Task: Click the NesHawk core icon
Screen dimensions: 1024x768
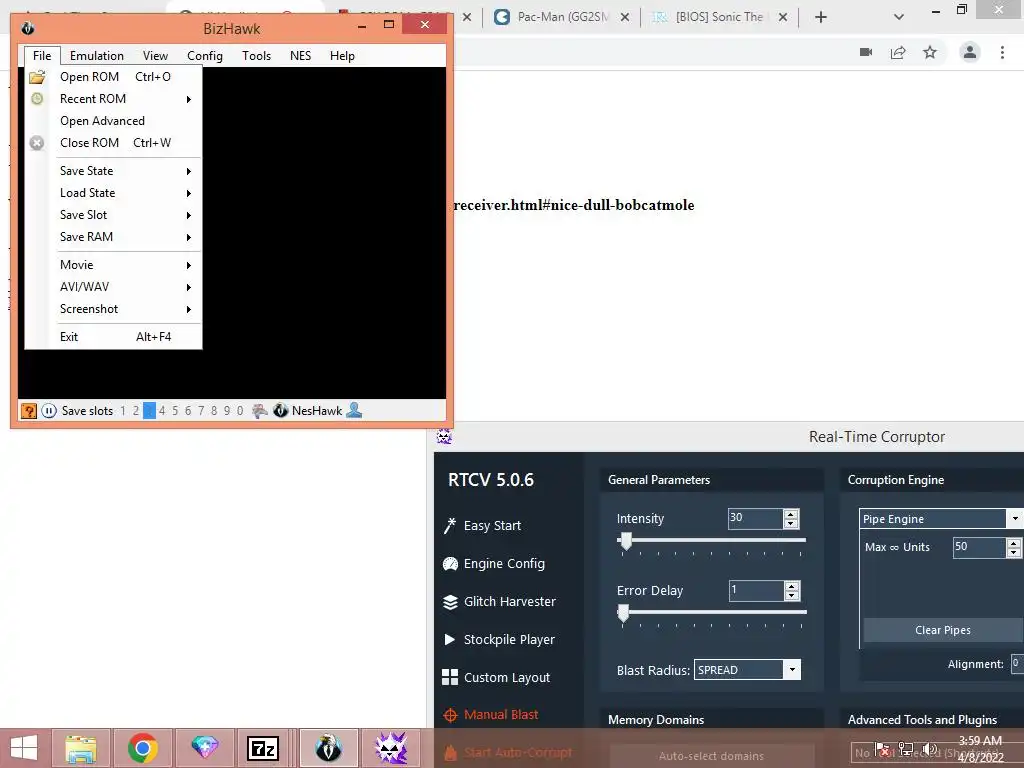Action: pos(281,411)
